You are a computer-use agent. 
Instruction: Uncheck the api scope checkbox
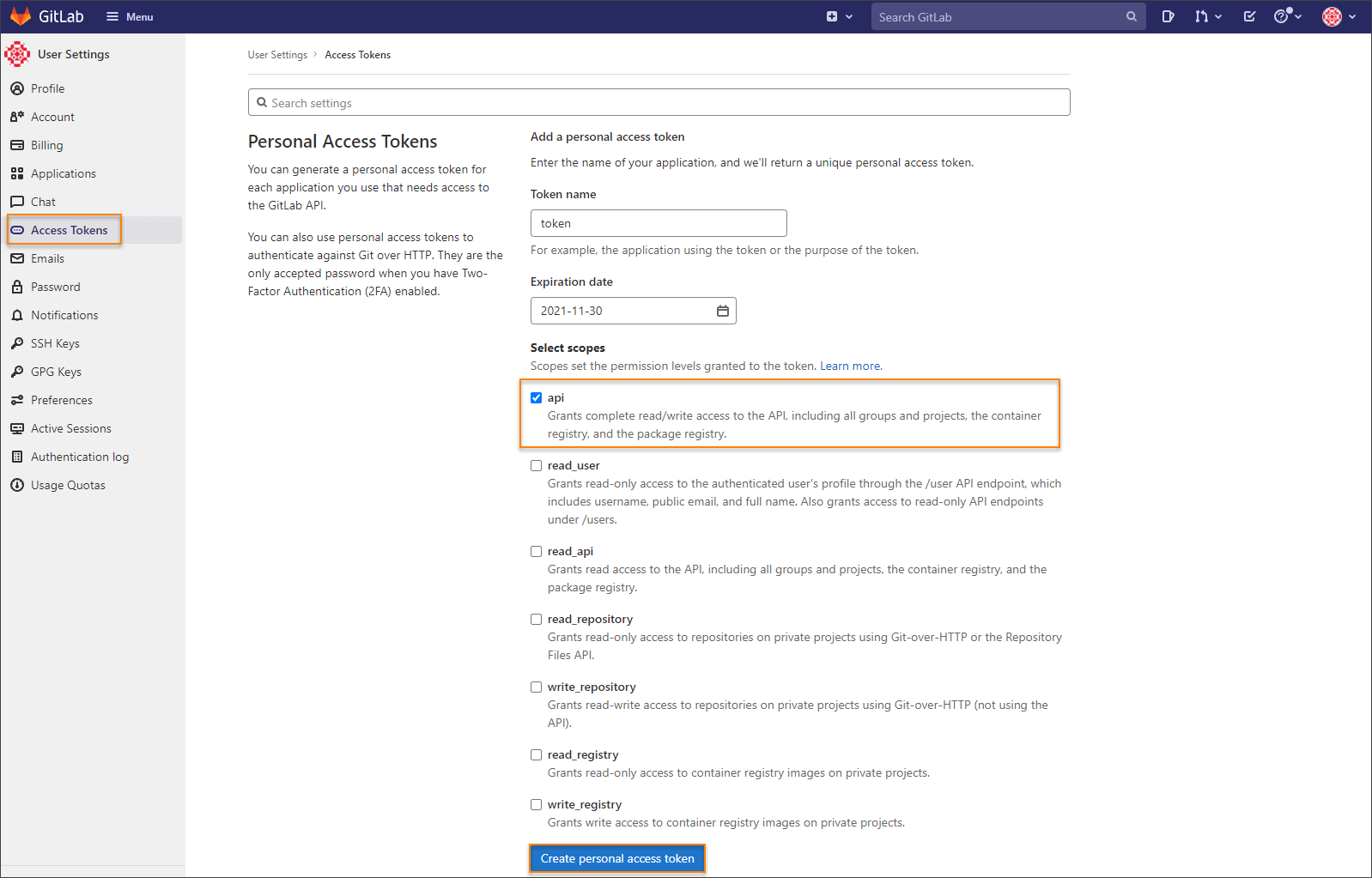[537, 397]
